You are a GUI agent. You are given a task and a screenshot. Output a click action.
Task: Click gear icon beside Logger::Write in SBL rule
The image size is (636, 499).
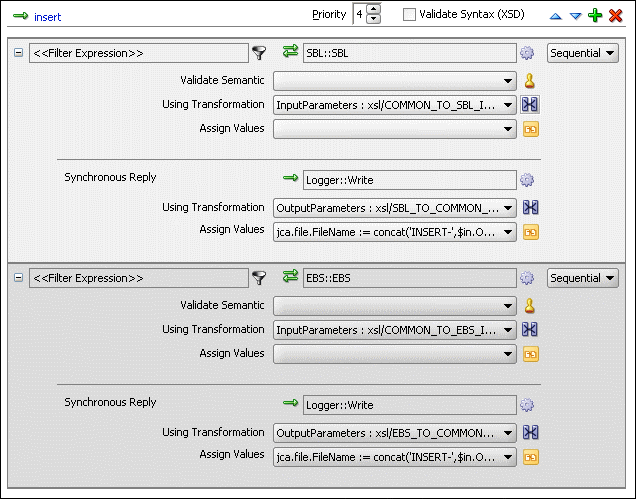pyautogui.click(x=527, y=180)
